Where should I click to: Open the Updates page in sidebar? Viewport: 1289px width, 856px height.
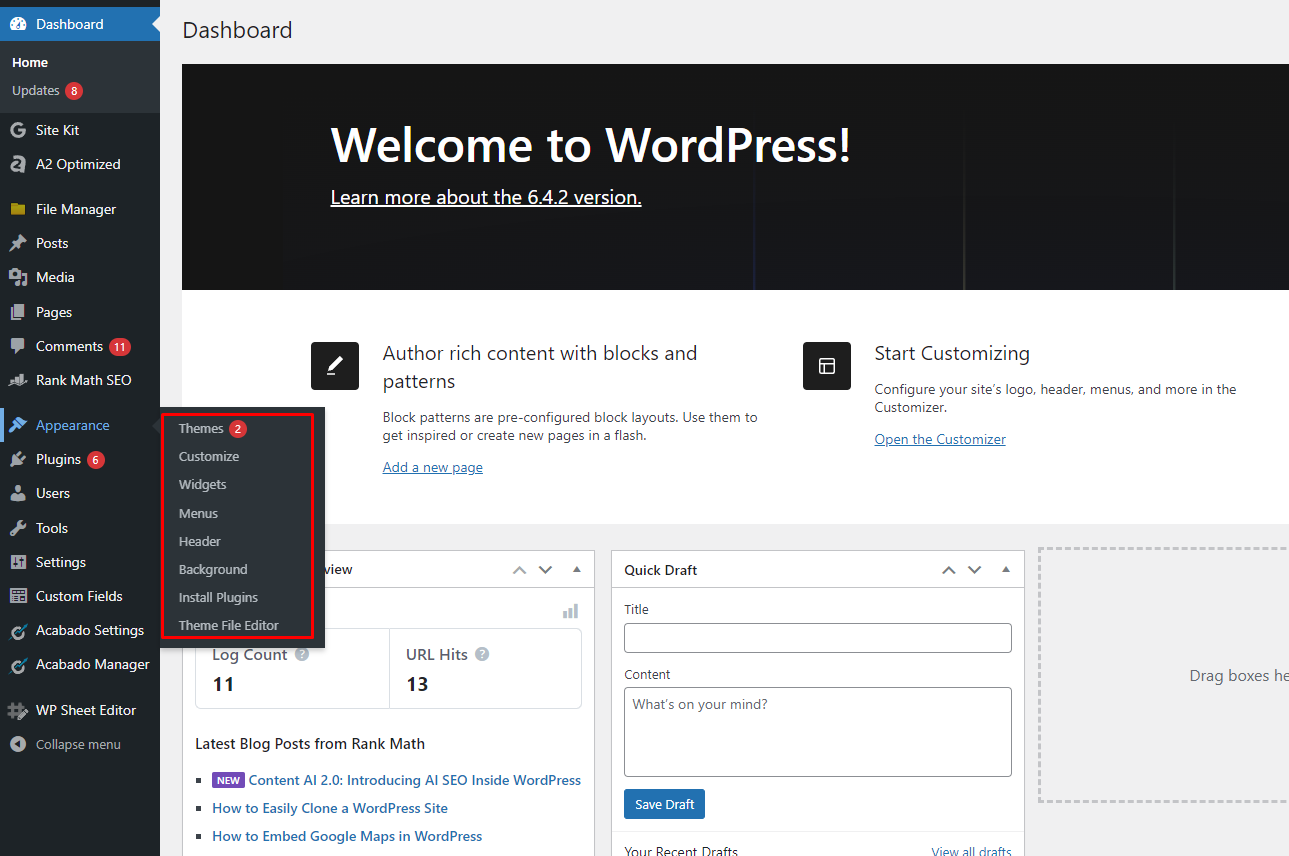coord(36,90)
